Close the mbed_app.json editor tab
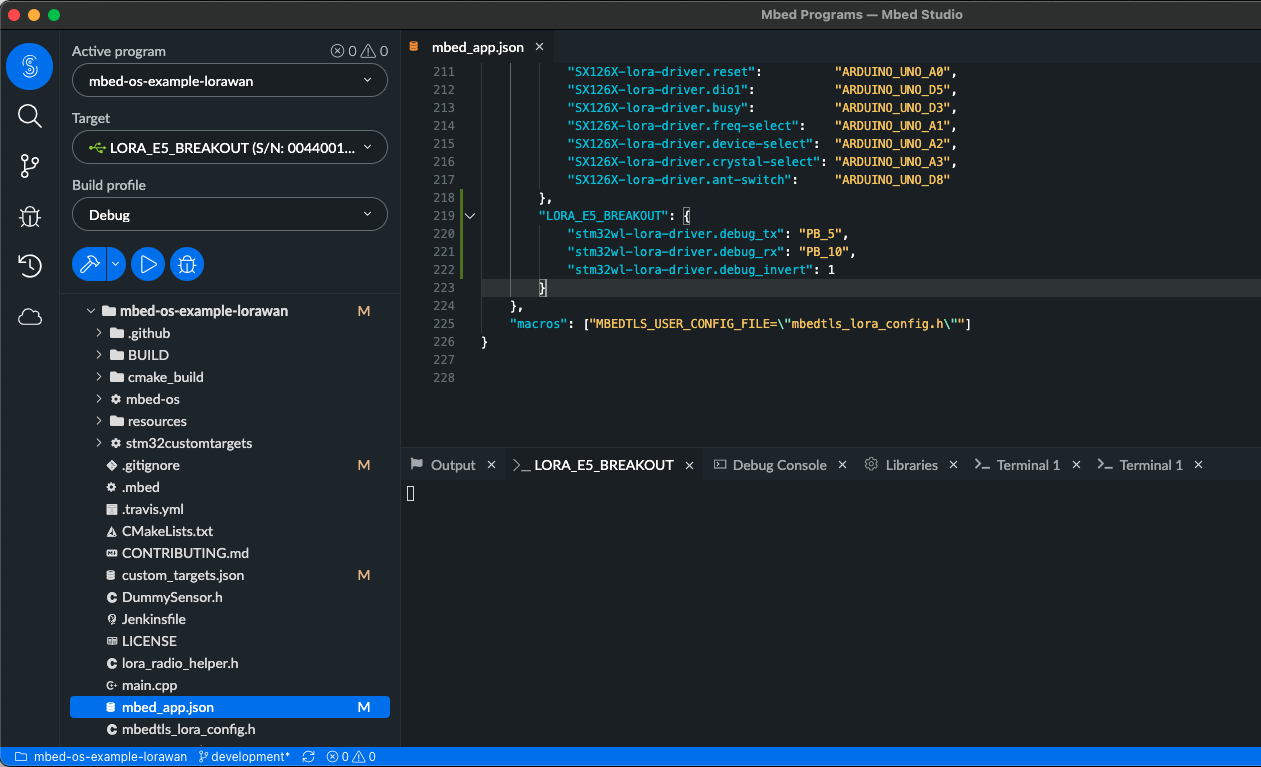1261x767 pixels. (540, 47)
